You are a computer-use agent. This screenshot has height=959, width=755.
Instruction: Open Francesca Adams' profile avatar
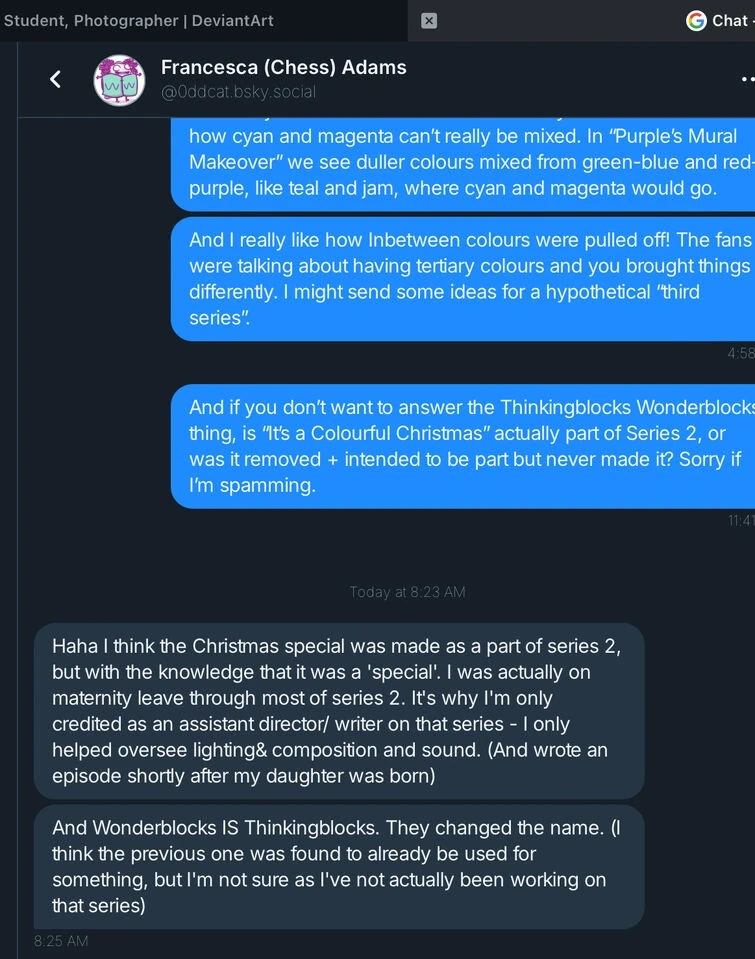tap(119, 80)
